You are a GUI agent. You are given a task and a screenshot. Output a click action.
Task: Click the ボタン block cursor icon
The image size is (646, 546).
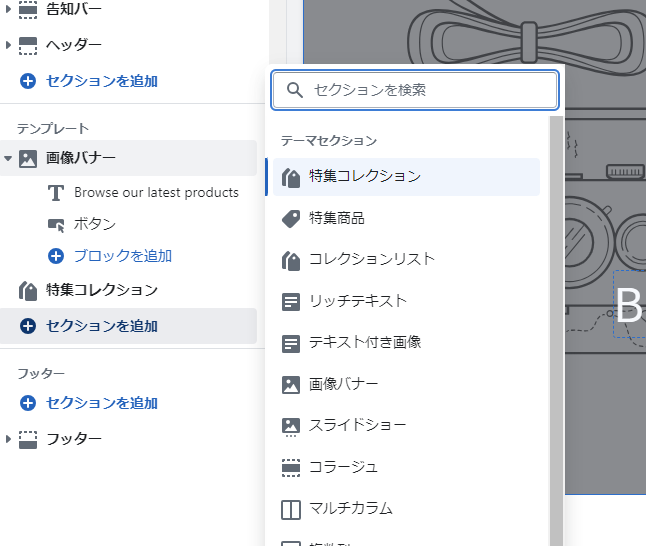point(56,225)
